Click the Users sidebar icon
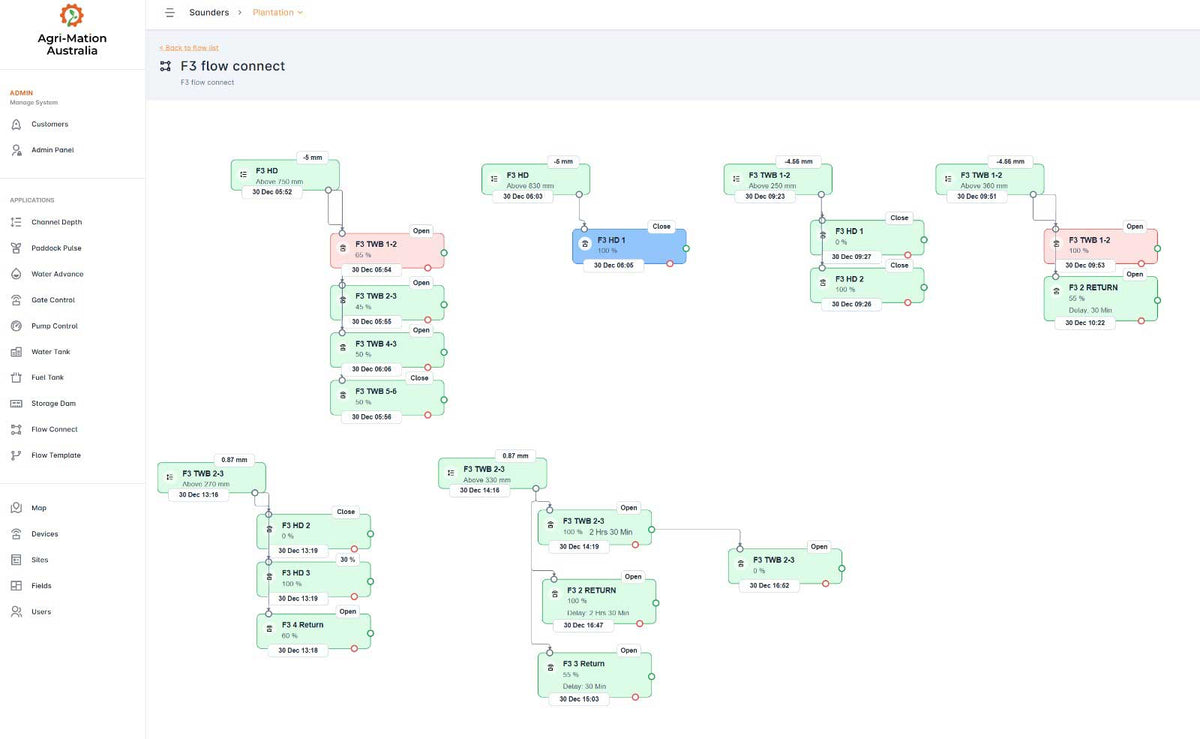Screen dimensions: 1200x739 pyautogui.click(x=16, y=612)
